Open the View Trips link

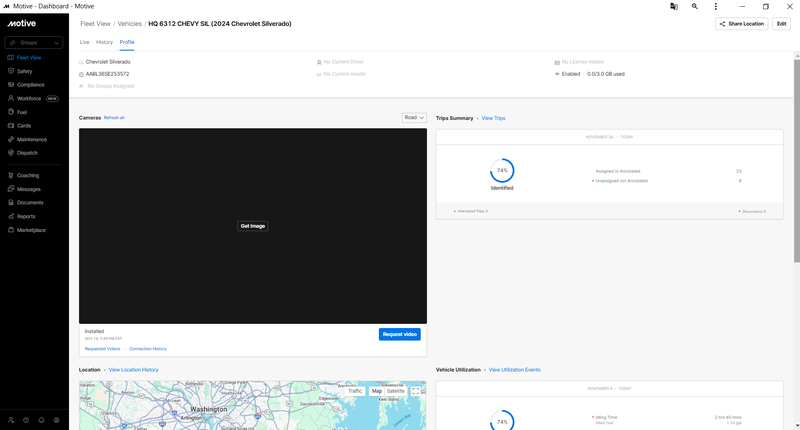(493, 118)
